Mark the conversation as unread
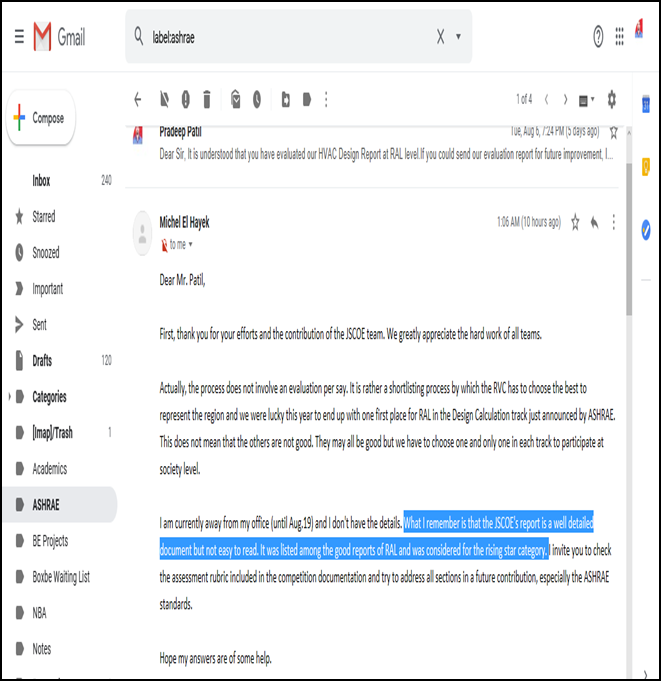 [236, 99]
